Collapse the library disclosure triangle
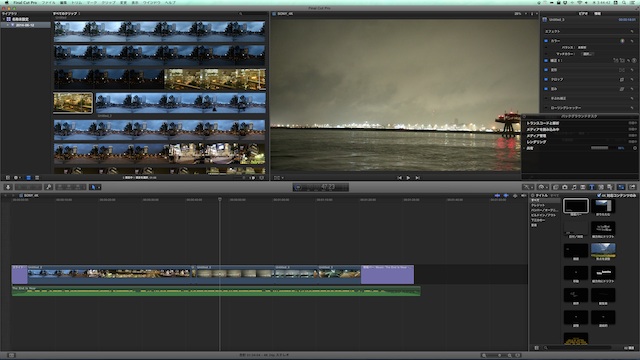This screenshot has width=640, height=360. (4, 19)
